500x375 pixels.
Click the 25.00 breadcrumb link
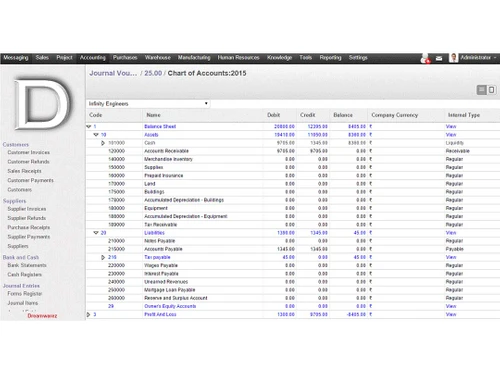coord(153,73)
